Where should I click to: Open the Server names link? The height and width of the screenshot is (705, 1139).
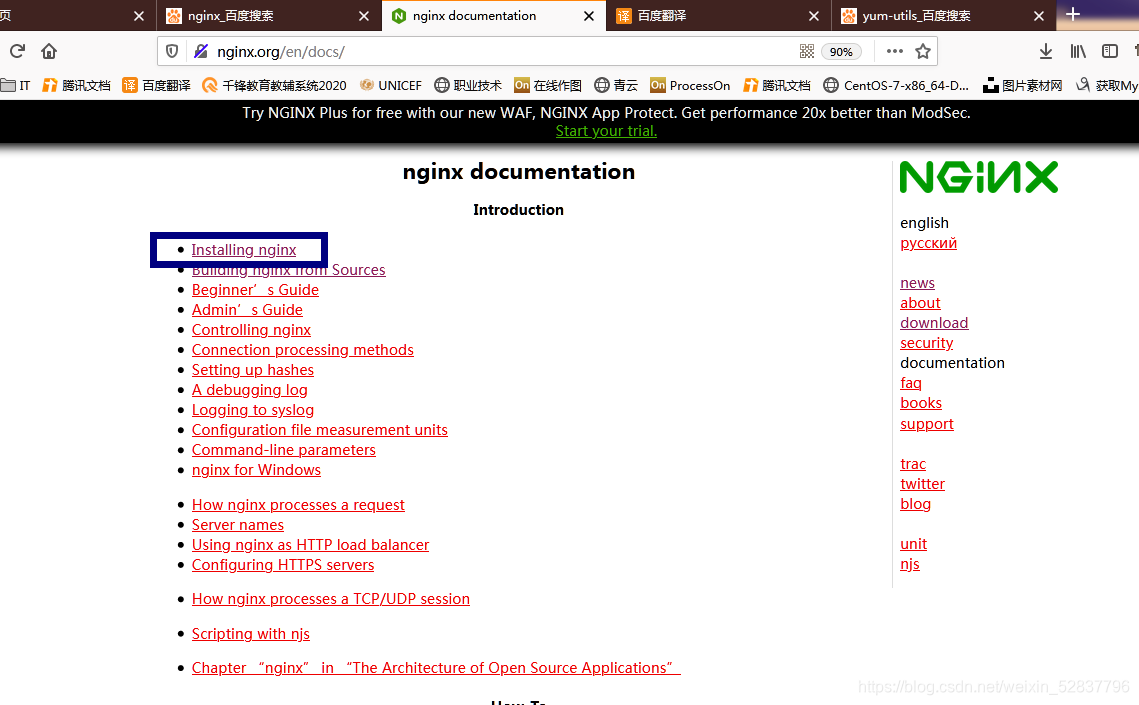click(x=238, y=525)
